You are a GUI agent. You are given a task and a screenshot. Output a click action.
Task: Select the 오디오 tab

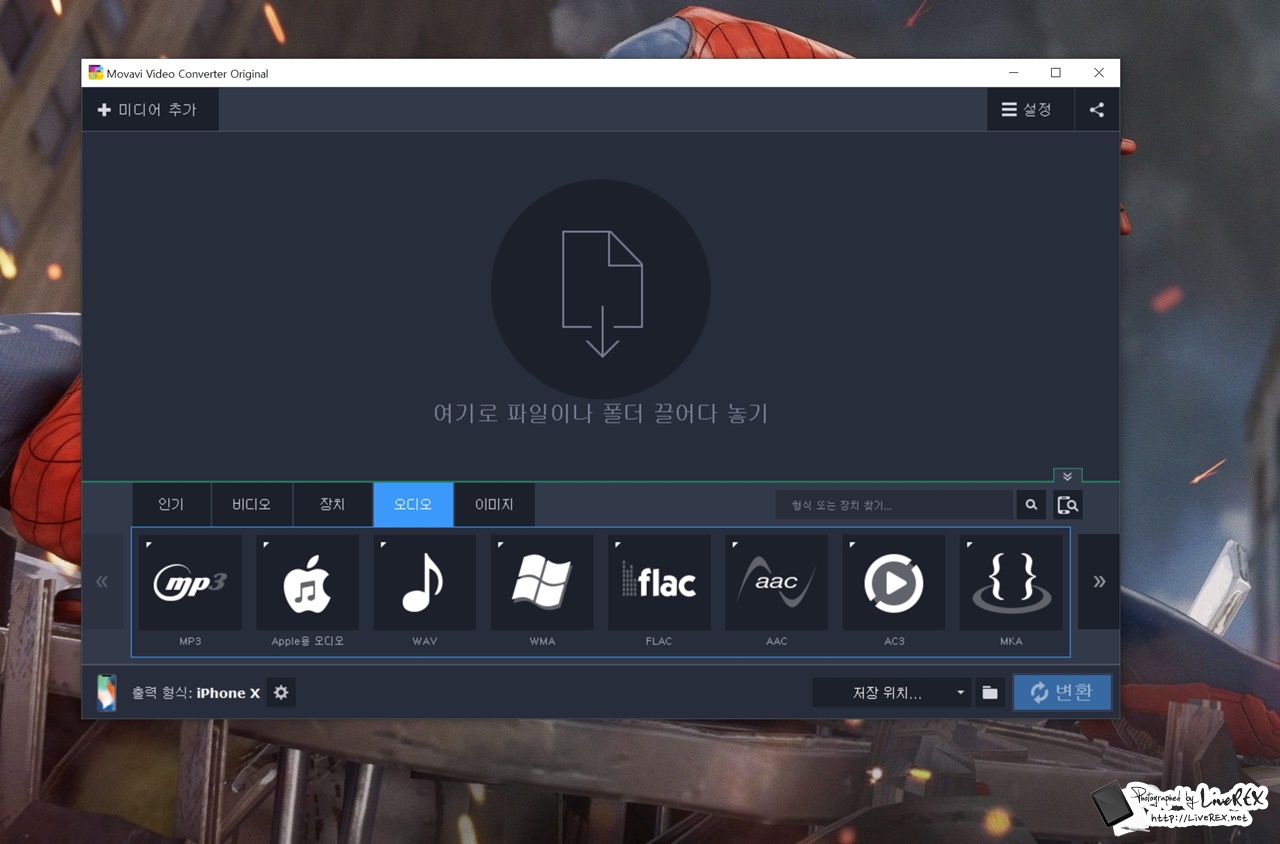click(x=413, y=505)
